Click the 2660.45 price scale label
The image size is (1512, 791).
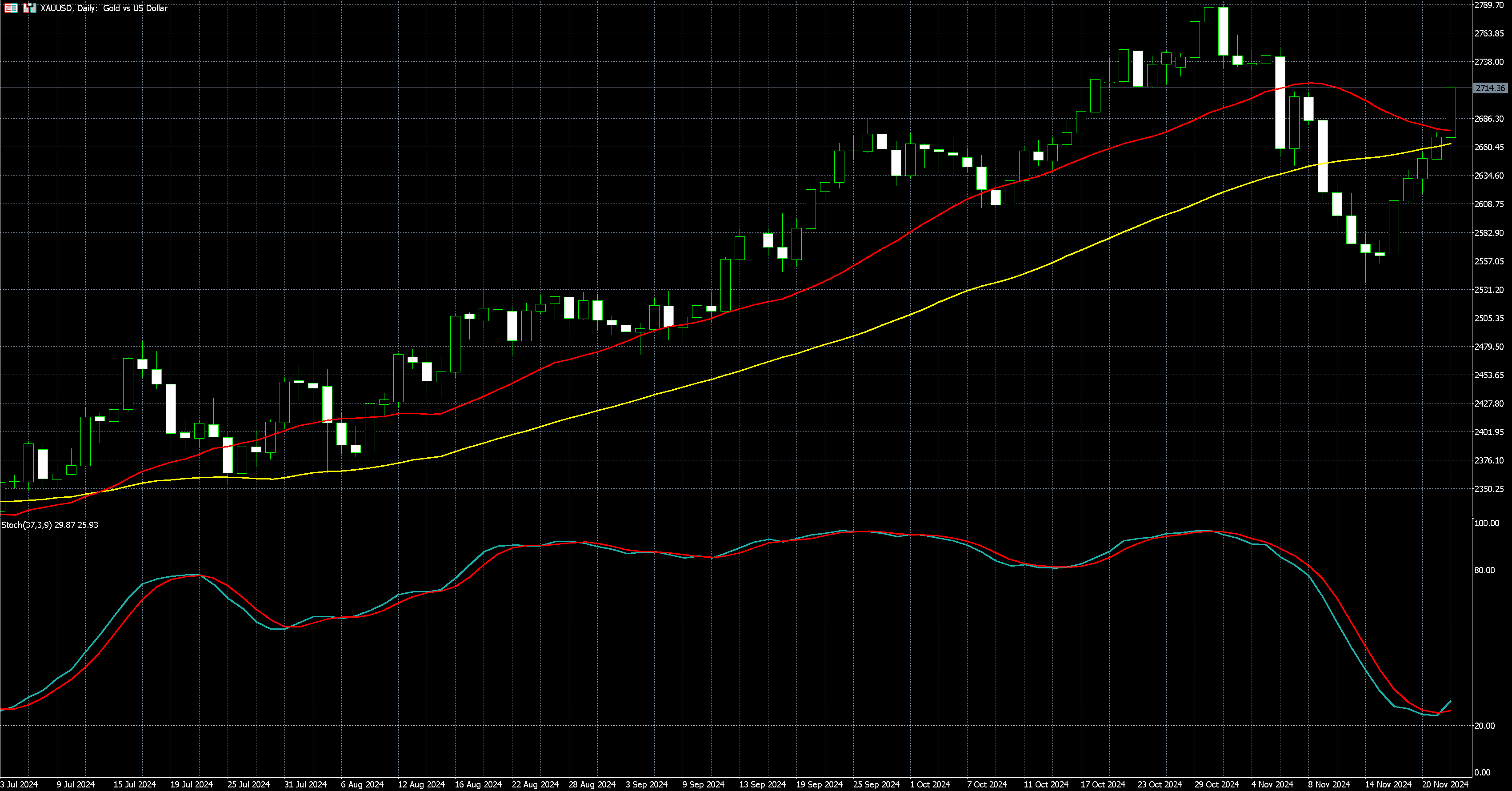pyautogui.click(x=1489, y=147)
